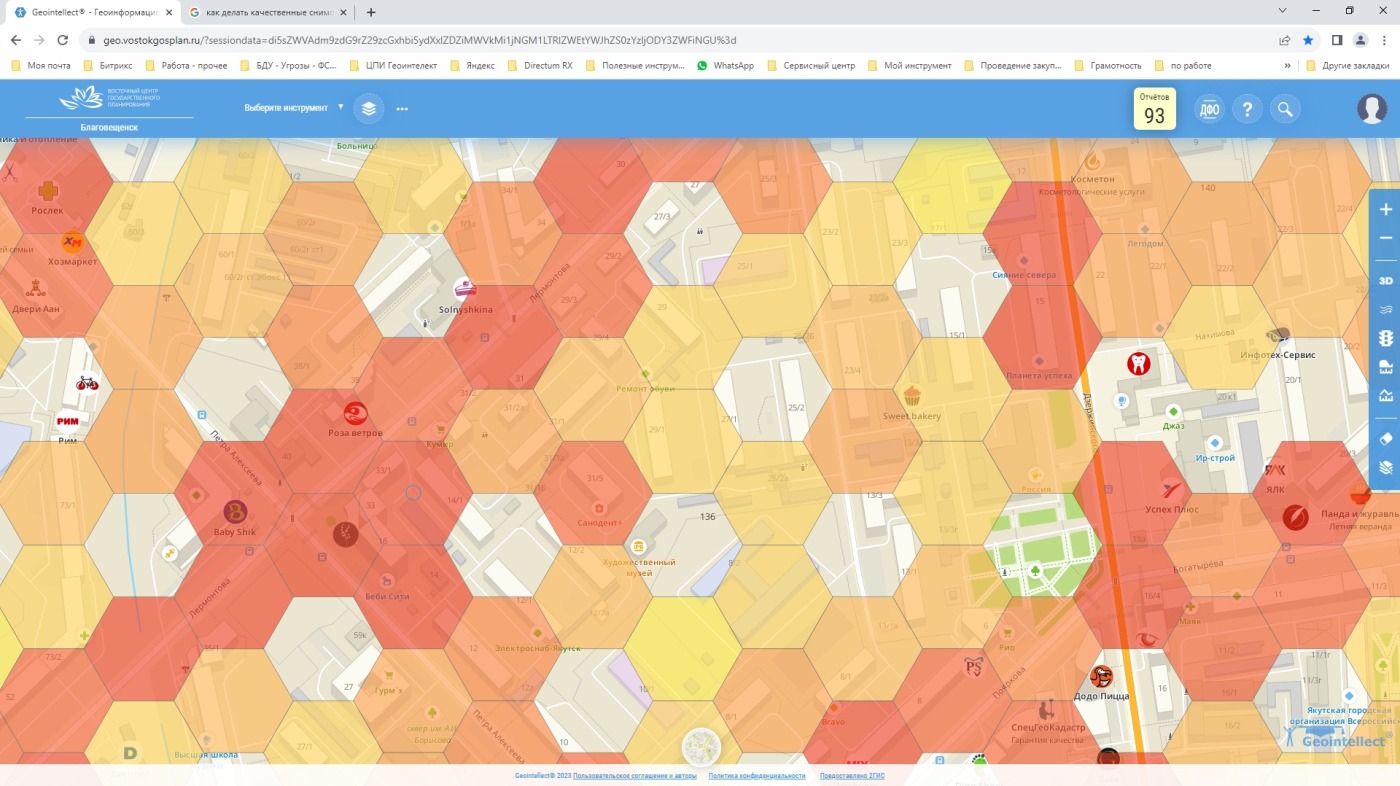
Task: Expand the tab search chevron in the title bar
Action: (1283, 10)
